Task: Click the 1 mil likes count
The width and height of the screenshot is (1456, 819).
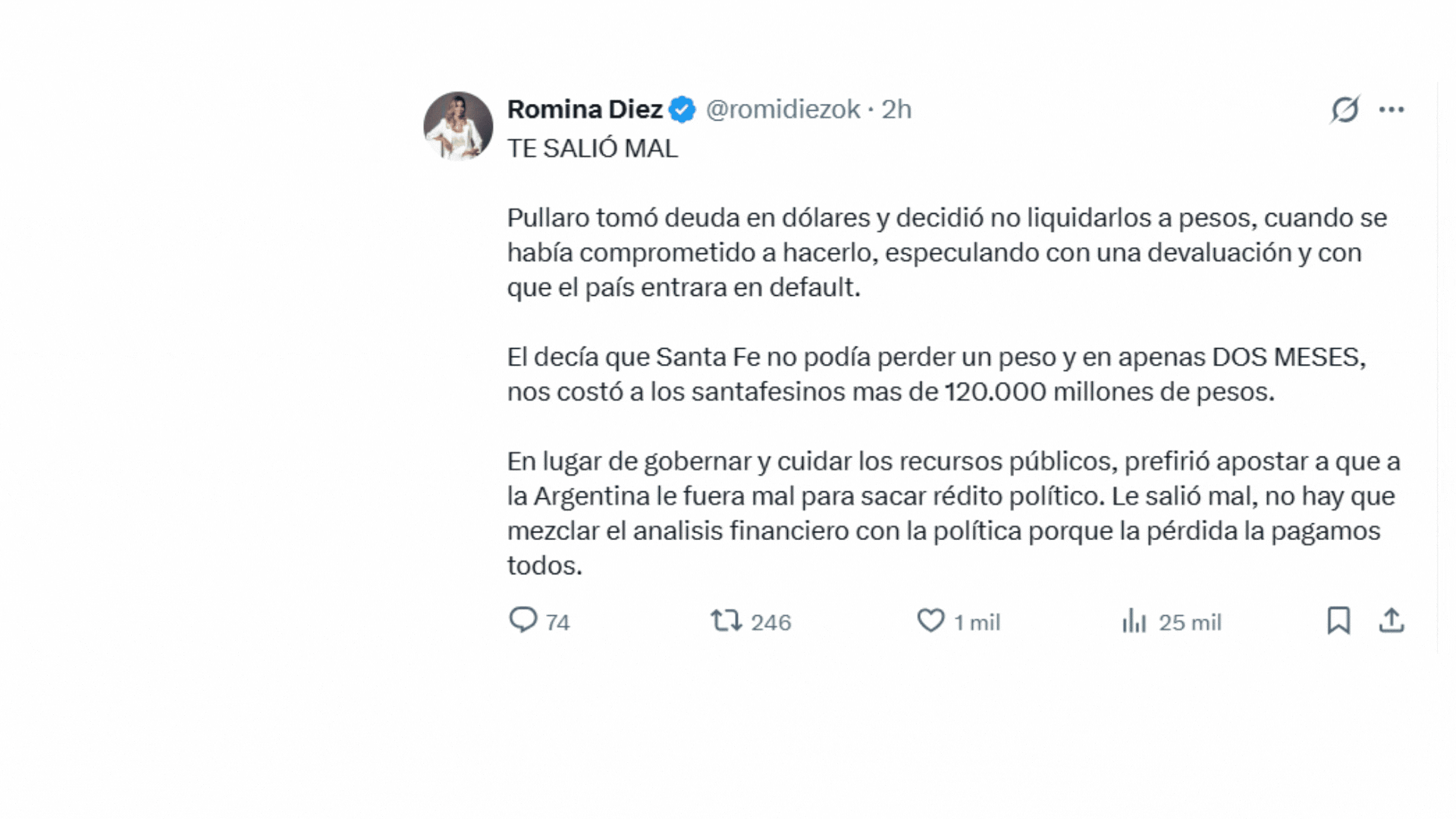Action: (x=977, y=623)
